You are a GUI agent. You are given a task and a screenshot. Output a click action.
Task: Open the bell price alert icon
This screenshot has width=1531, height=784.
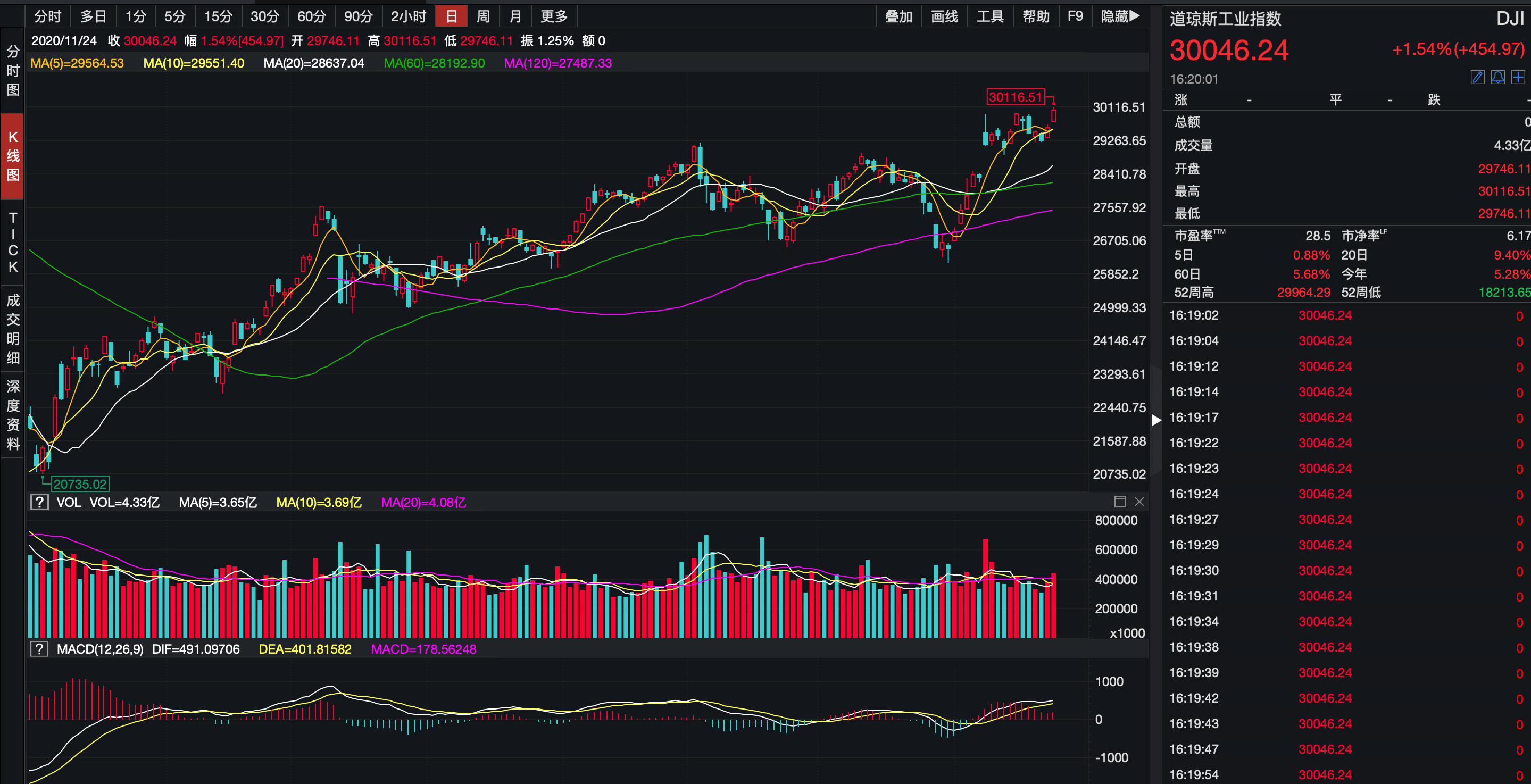(x=1497, y=77)
